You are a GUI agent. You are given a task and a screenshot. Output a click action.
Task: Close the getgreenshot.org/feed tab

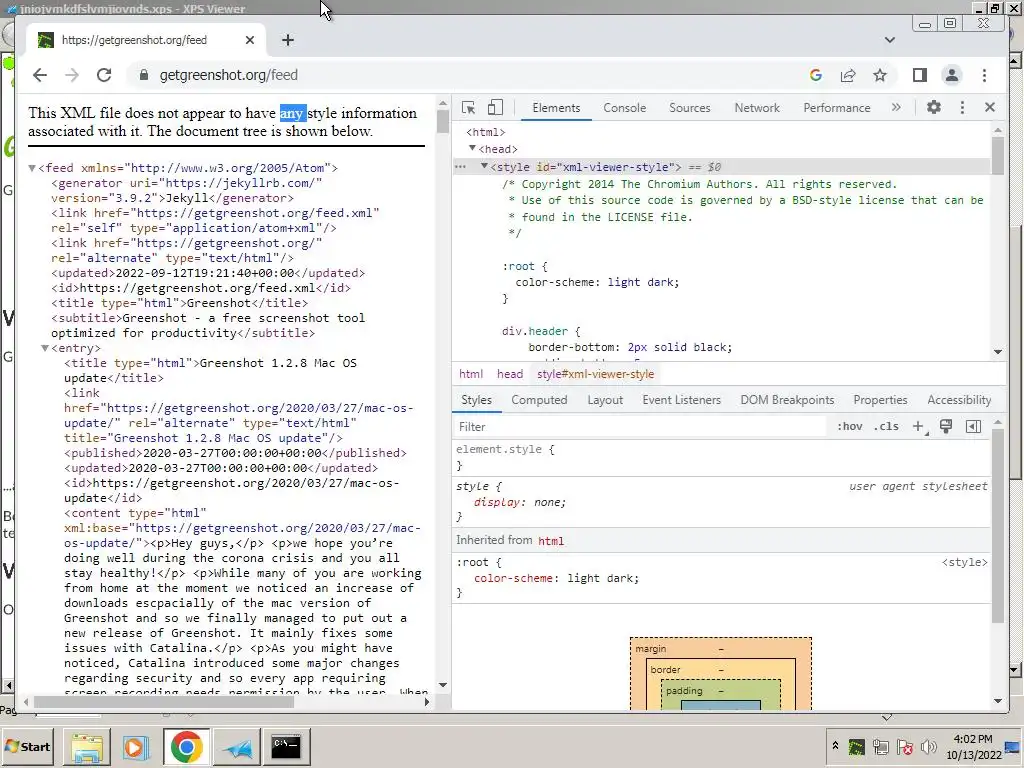249,40
